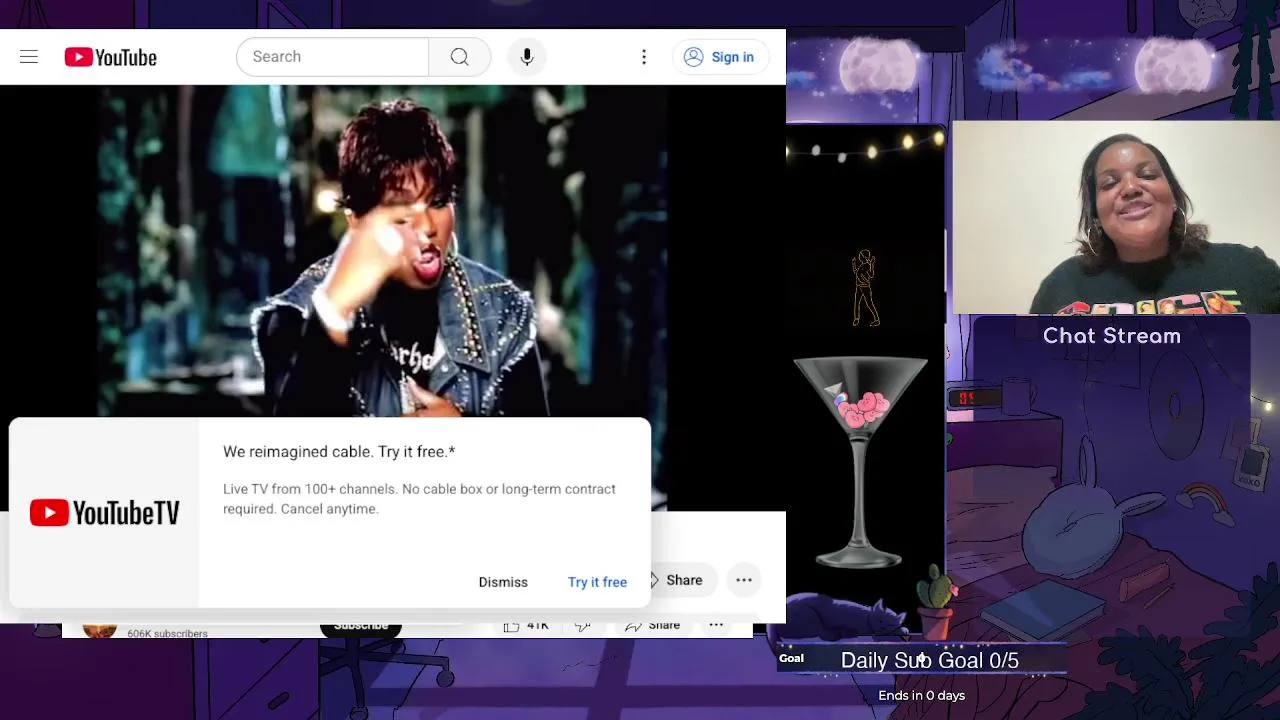The width and height of the screenshot is (1280, 720).
Task: Dislike the video with thumbs-down
Action: point(583,626)
